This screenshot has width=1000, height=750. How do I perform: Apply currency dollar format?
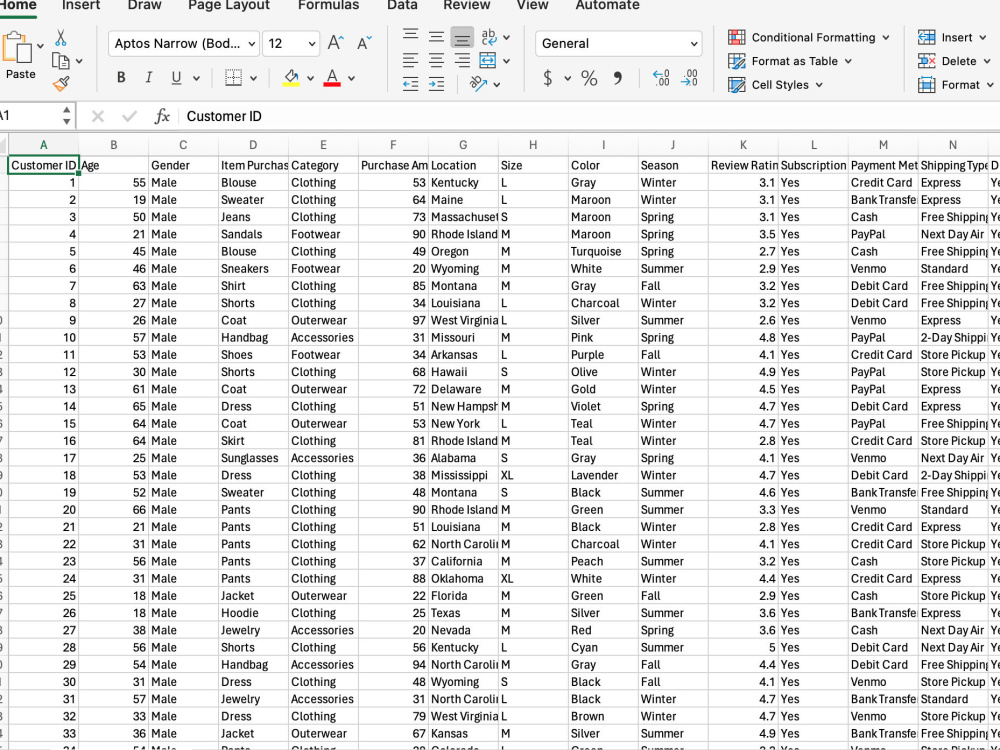(547, 78)
